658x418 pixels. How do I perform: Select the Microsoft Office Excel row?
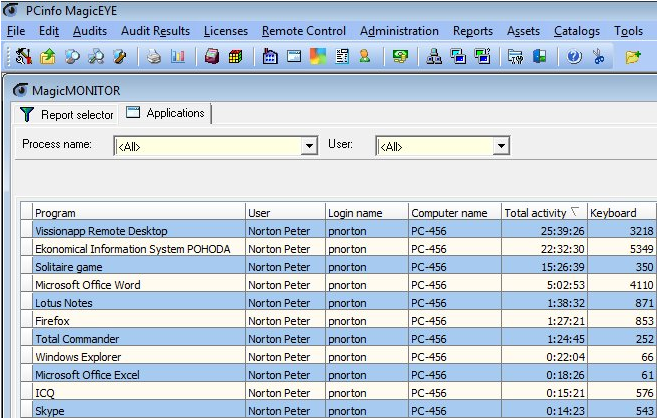(x=338, y=375)
